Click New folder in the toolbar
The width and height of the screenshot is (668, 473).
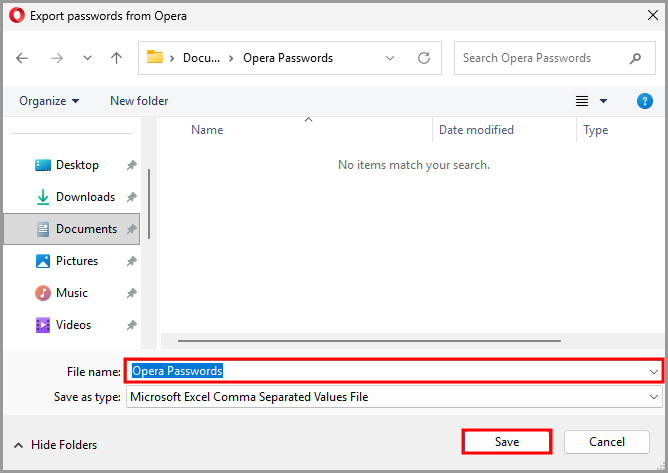point(139,101)
